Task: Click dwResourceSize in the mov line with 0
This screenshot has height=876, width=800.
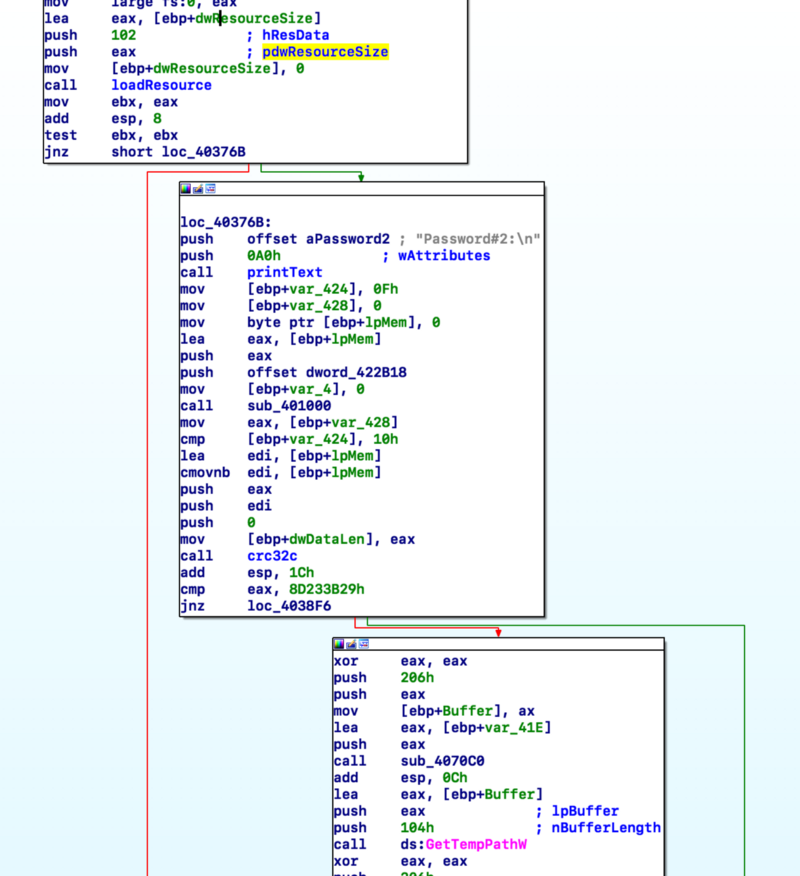Action: pos(212,69)
